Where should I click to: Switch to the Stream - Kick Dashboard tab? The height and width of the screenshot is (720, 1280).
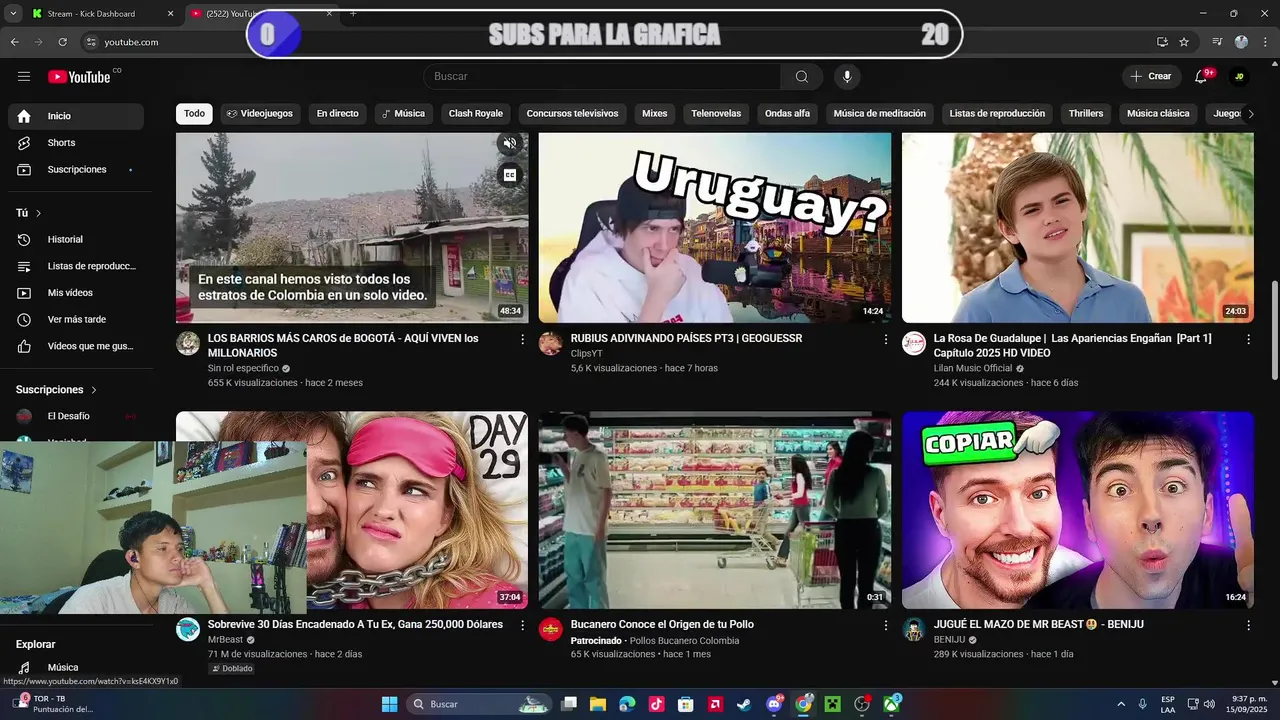click(x=102, y=14)
